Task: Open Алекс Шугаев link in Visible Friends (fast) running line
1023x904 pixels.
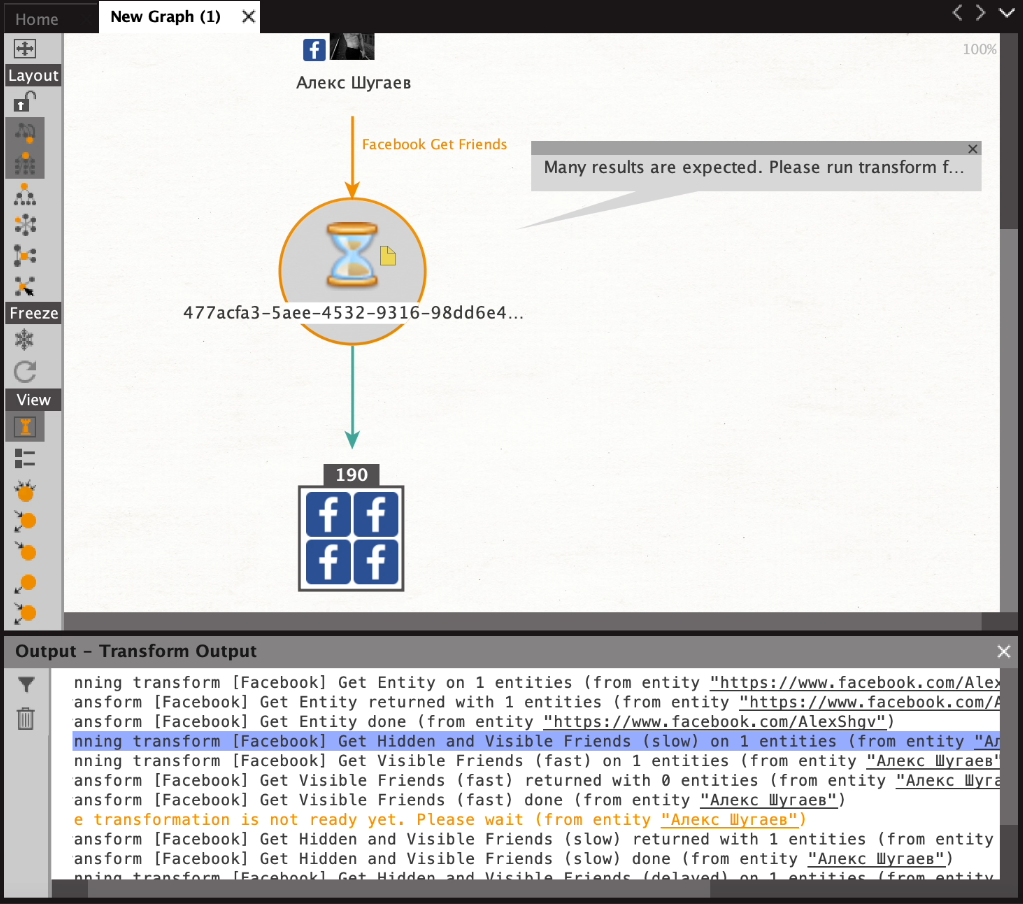Action: pyautogui.click(x=933, y=761)
